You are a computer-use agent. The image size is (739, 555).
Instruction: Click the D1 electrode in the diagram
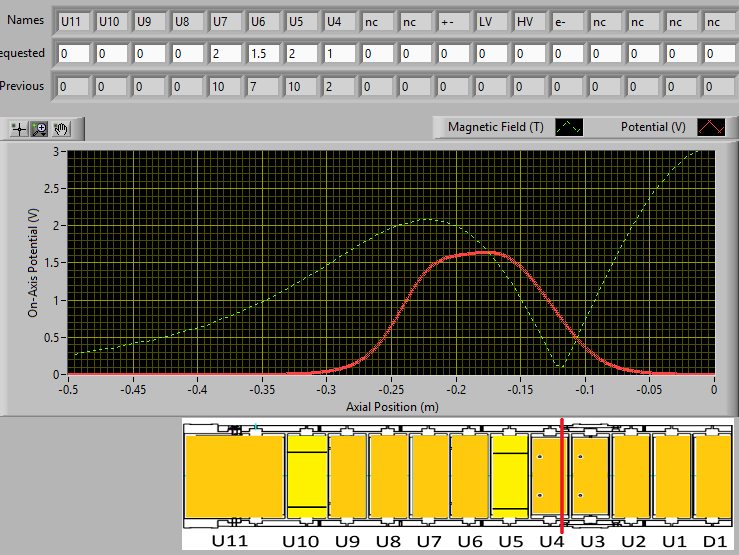(714, 479)
